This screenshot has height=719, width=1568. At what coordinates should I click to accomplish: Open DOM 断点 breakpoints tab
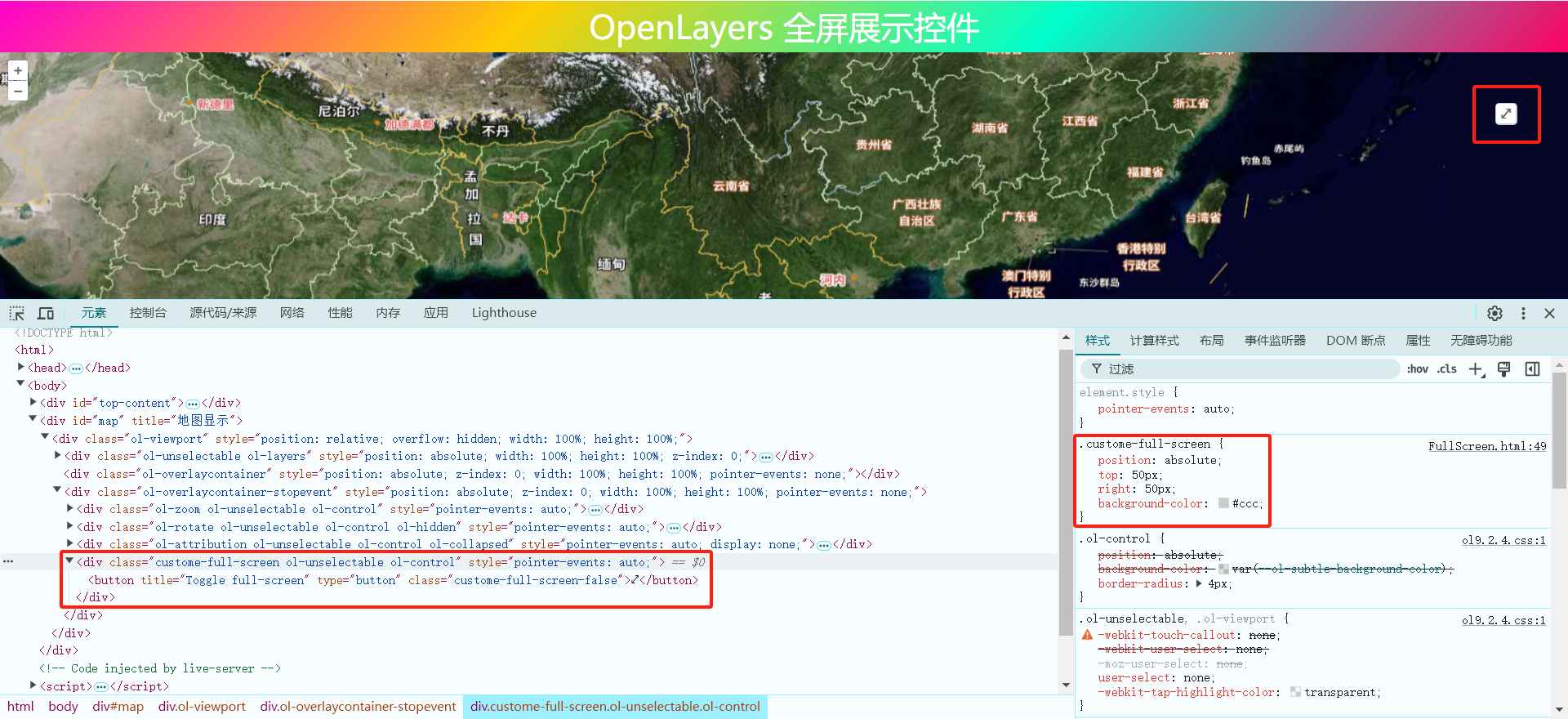(x=1356, y=341)
